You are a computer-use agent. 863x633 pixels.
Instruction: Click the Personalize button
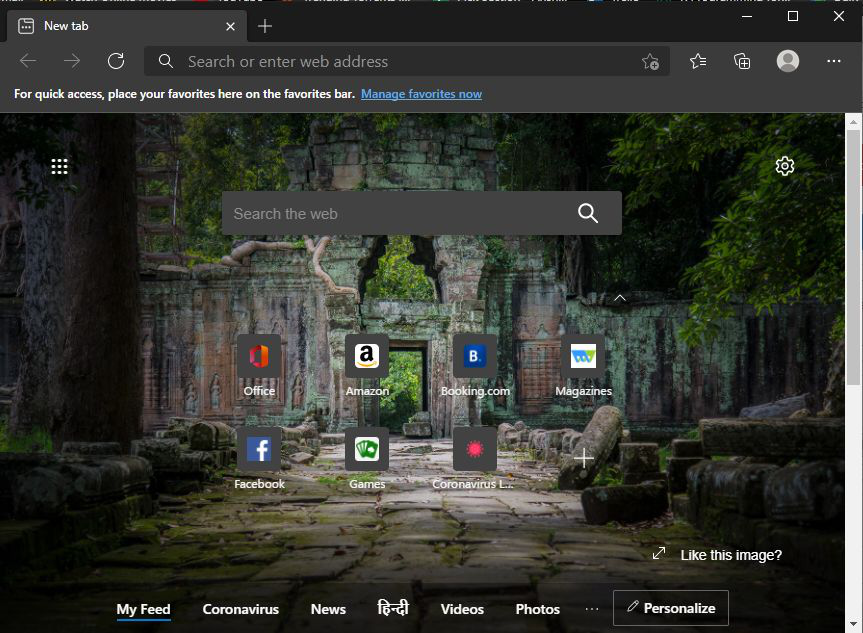pyautogui.click(x=671, y=608)
